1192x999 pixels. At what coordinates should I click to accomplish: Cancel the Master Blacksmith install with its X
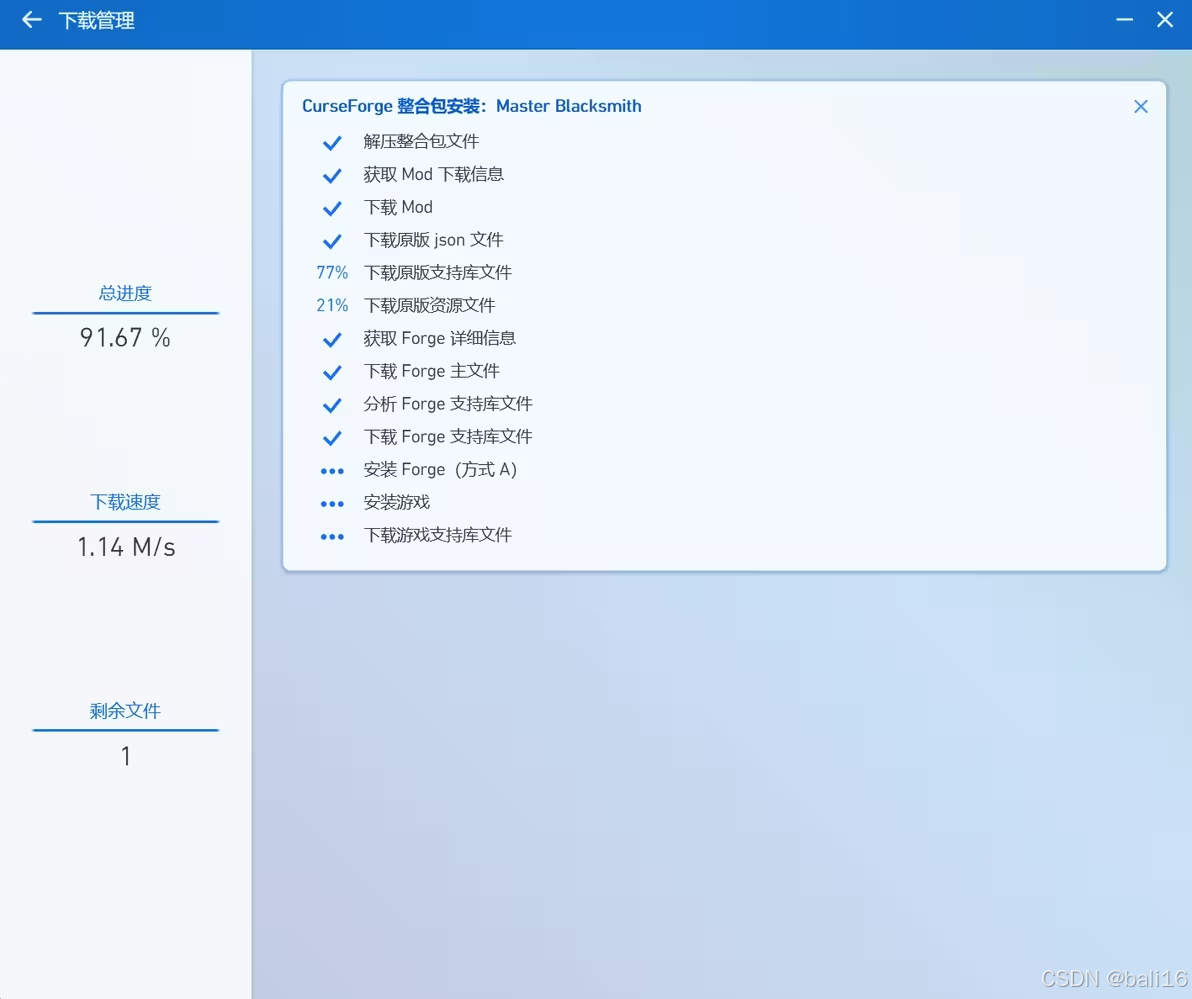point(1140,106)
